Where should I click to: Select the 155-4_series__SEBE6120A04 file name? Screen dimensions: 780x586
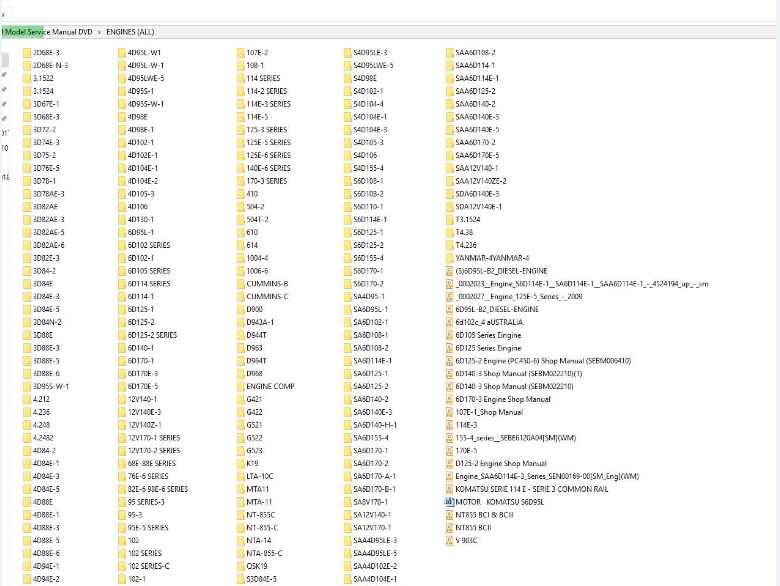tap(516, 438)
